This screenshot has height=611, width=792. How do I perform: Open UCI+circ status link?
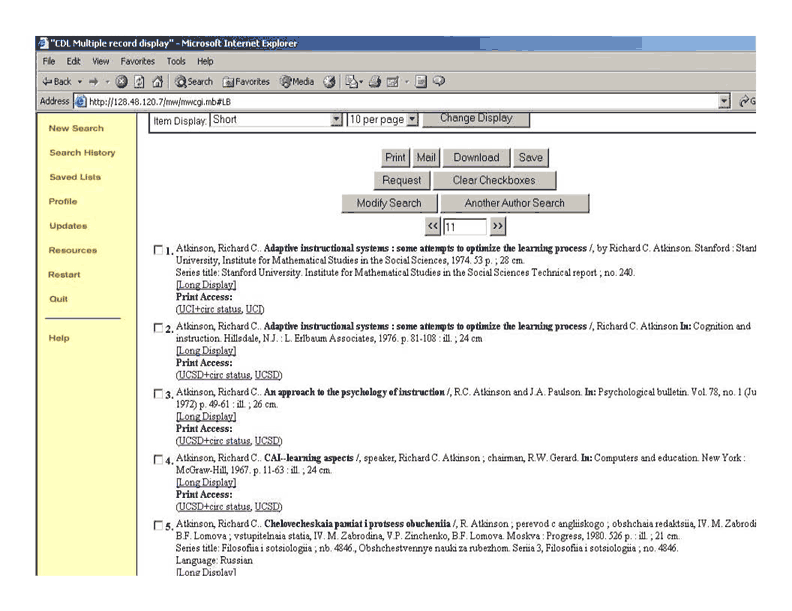(x=210, y=309)
